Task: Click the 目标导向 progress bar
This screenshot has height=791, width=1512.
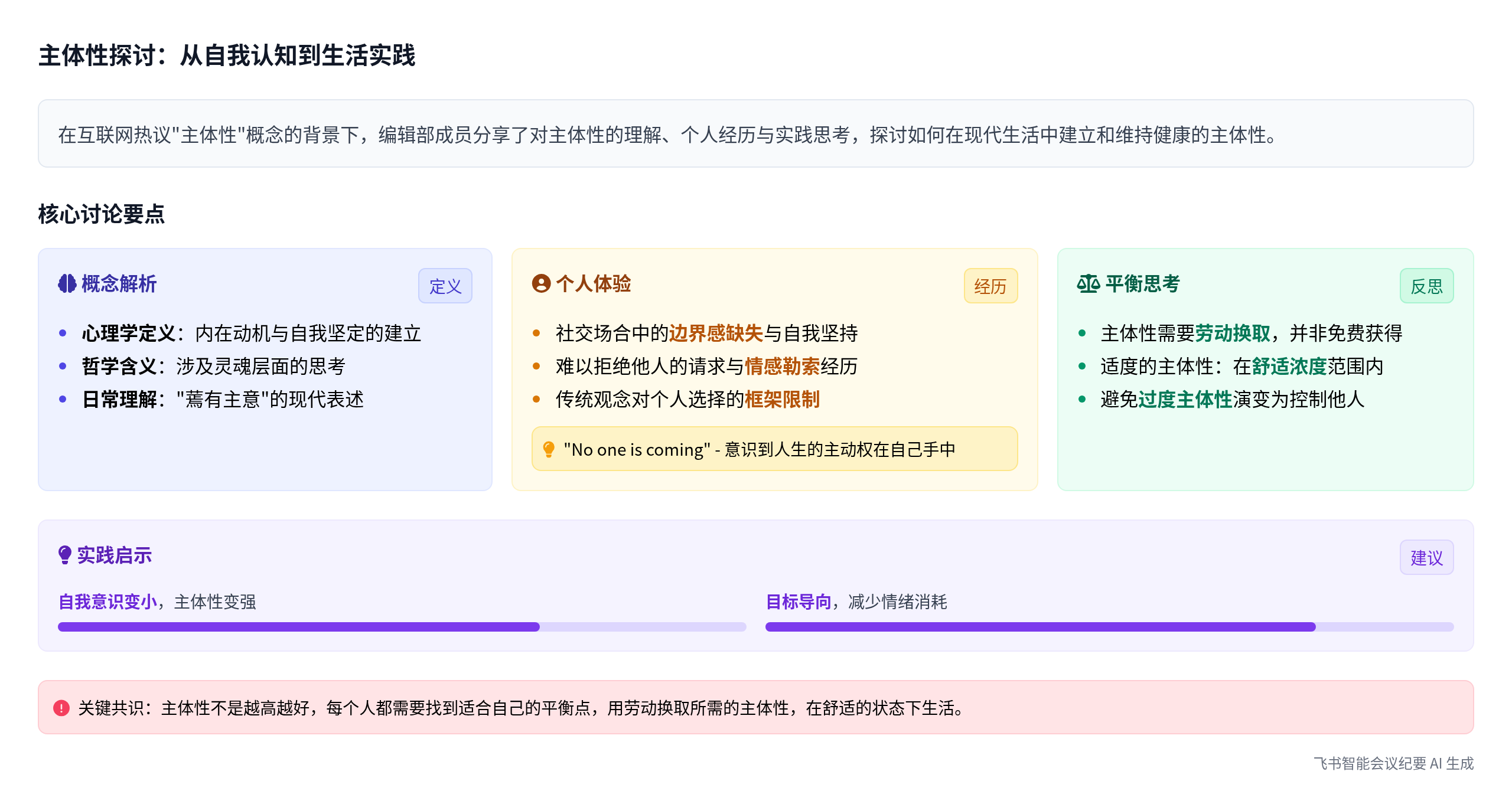Action: (1109, 627)
